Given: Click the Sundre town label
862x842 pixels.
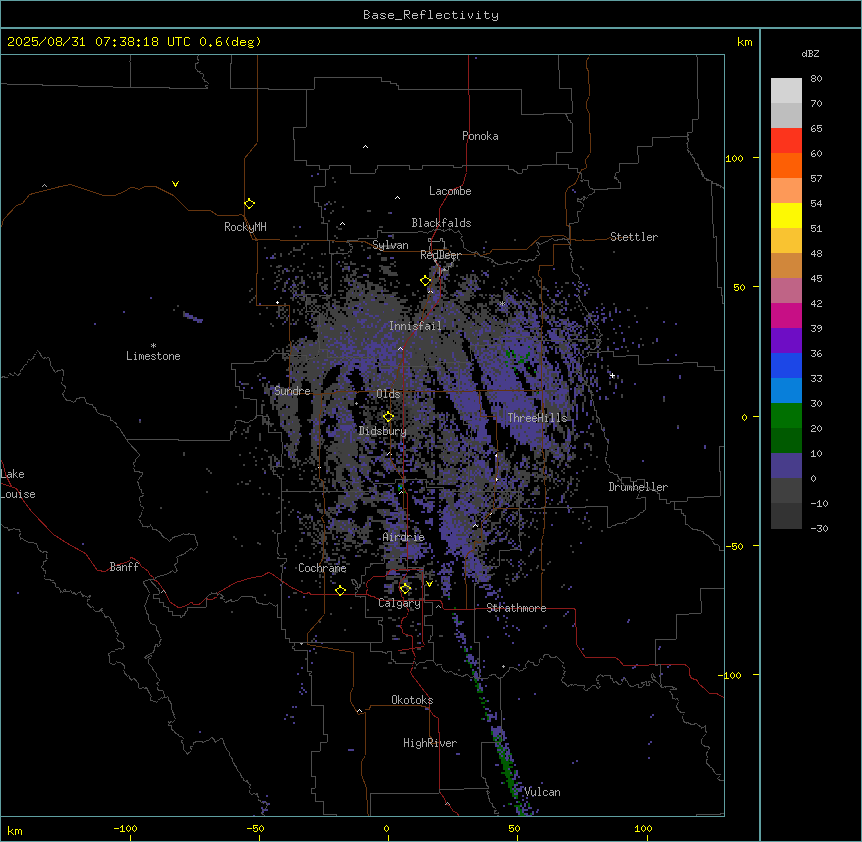Looking at the screenshot, I should [x=292, y=391].
